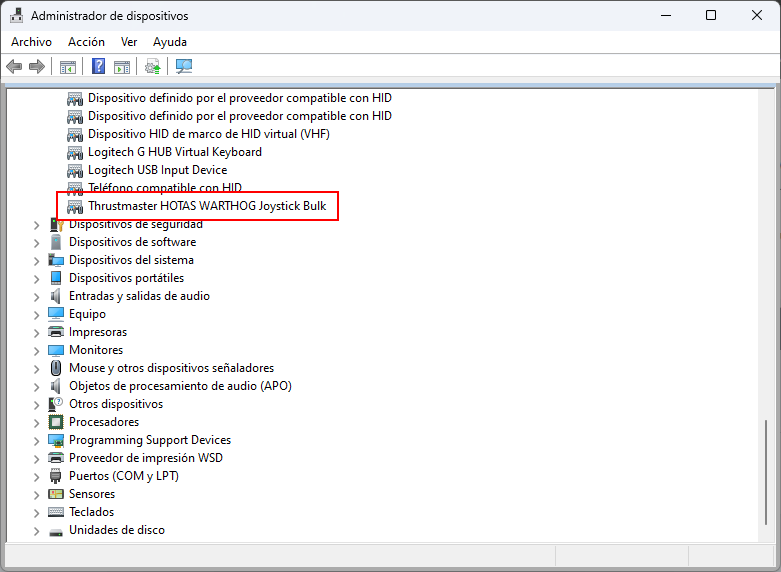Click the Dispositivos portátiles icon
Viewport: 781px width, 572px height.
(x=56, y=278)
